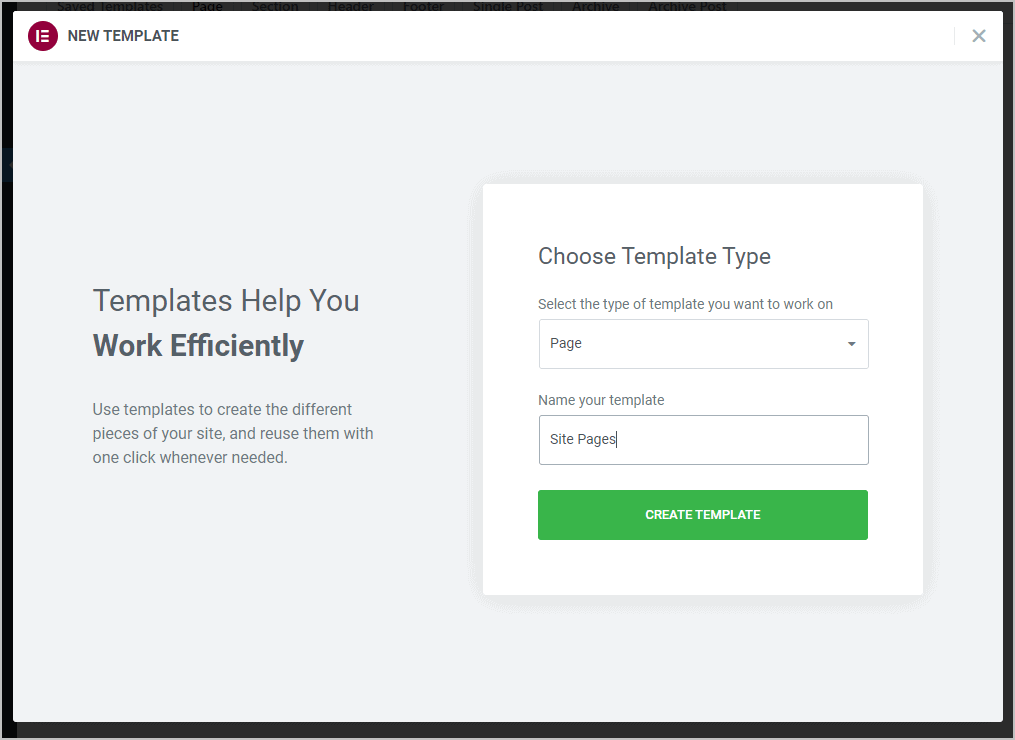The image size is (1015, 740).
Task: Open the select box showing Page
Action: point(702,344)
